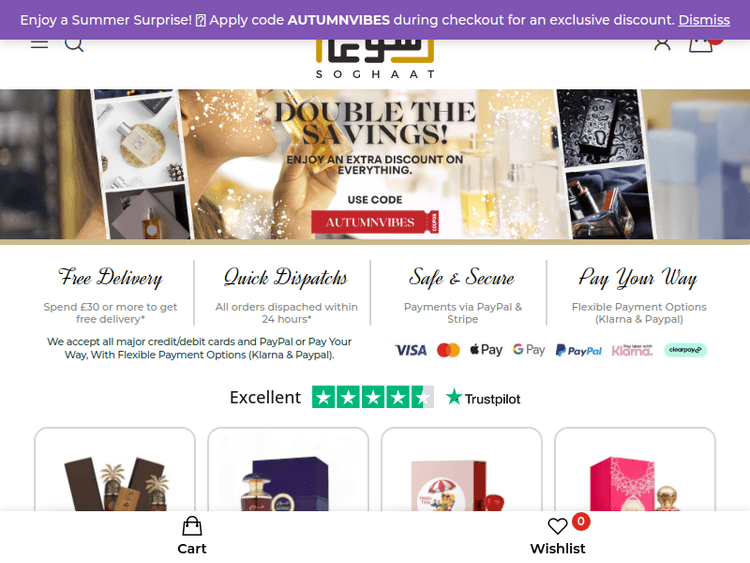The image size is (750, 563).
Task: Select the light pink umbrella perfume card
Action: click(x=462, y=470)
